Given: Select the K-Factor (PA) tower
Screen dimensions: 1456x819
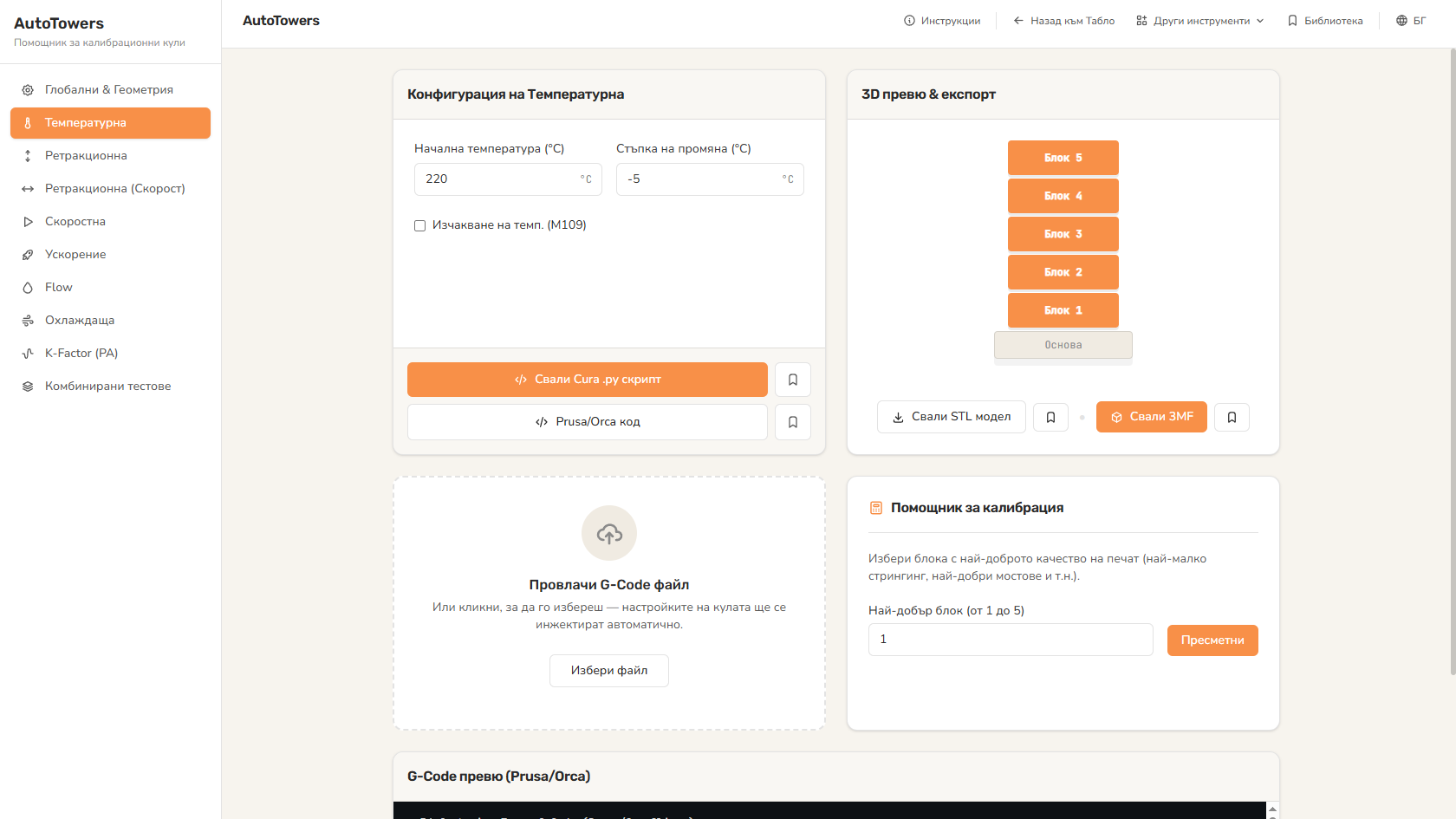Looking at the screenshot, I should coord(110,353).
